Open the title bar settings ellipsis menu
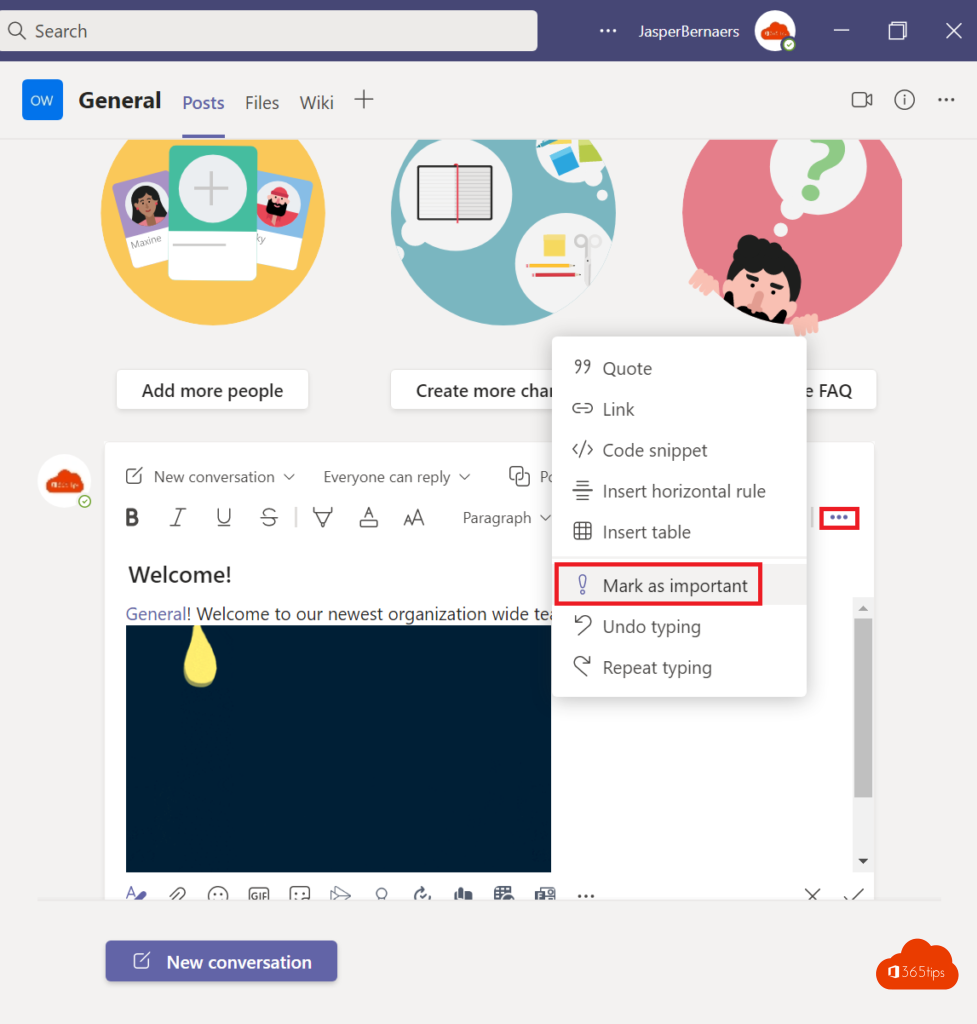977x1024 pixels. point(608,31)
